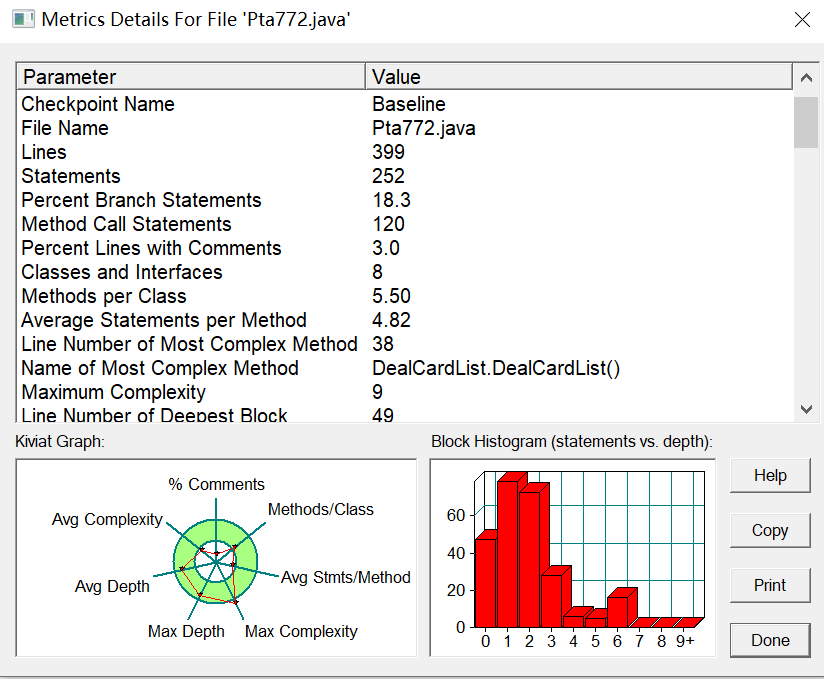Select Percent Lines with Comments row

pyautogui.click(x=405, y=248)
